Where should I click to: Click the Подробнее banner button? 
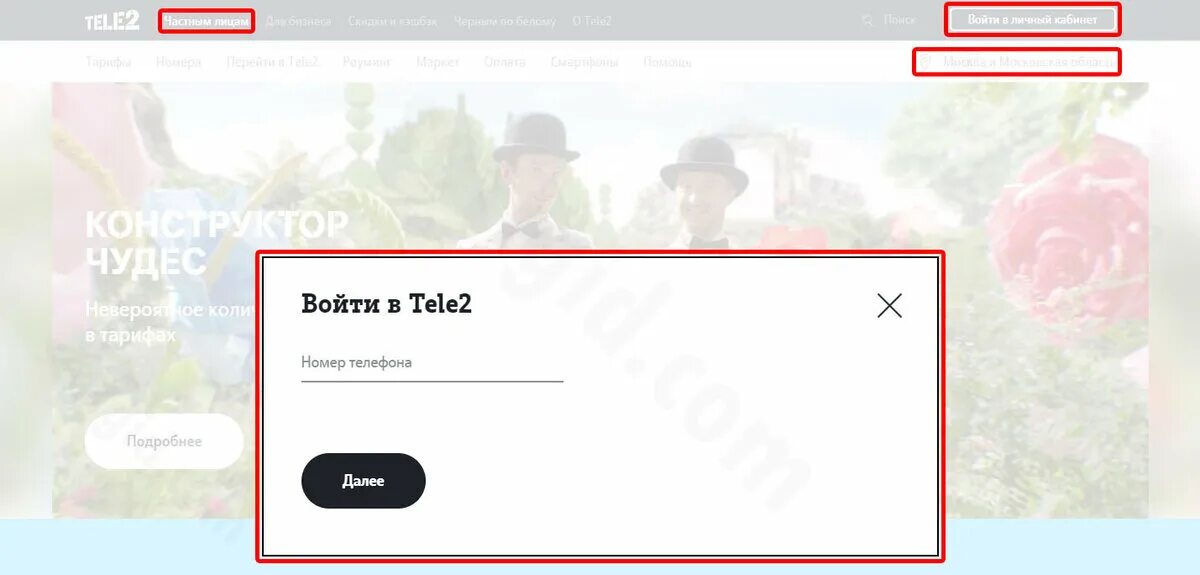(x=164, y=441)
